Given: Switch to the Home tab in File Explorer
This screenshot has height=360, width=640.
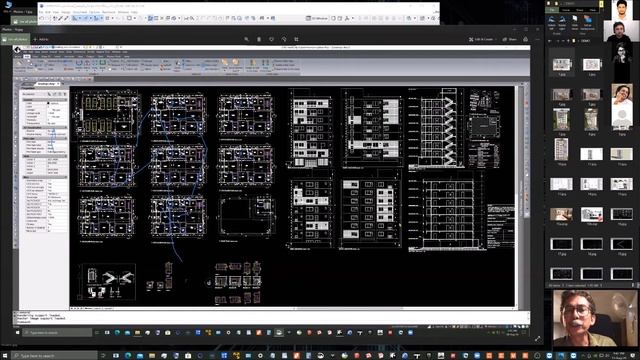Looking at the screenshot, I should pyautogui.click(x=566, y=10).
